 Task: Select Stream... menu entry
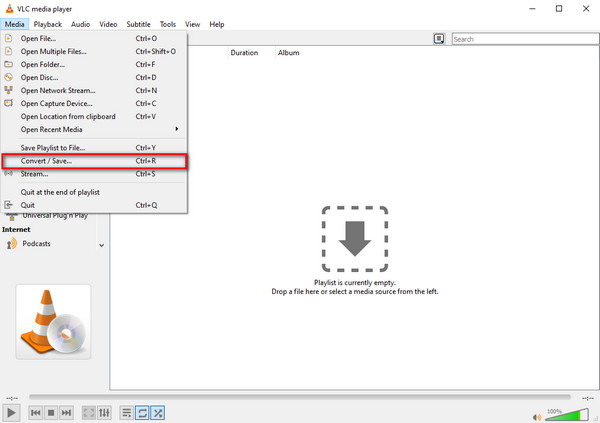94,174
